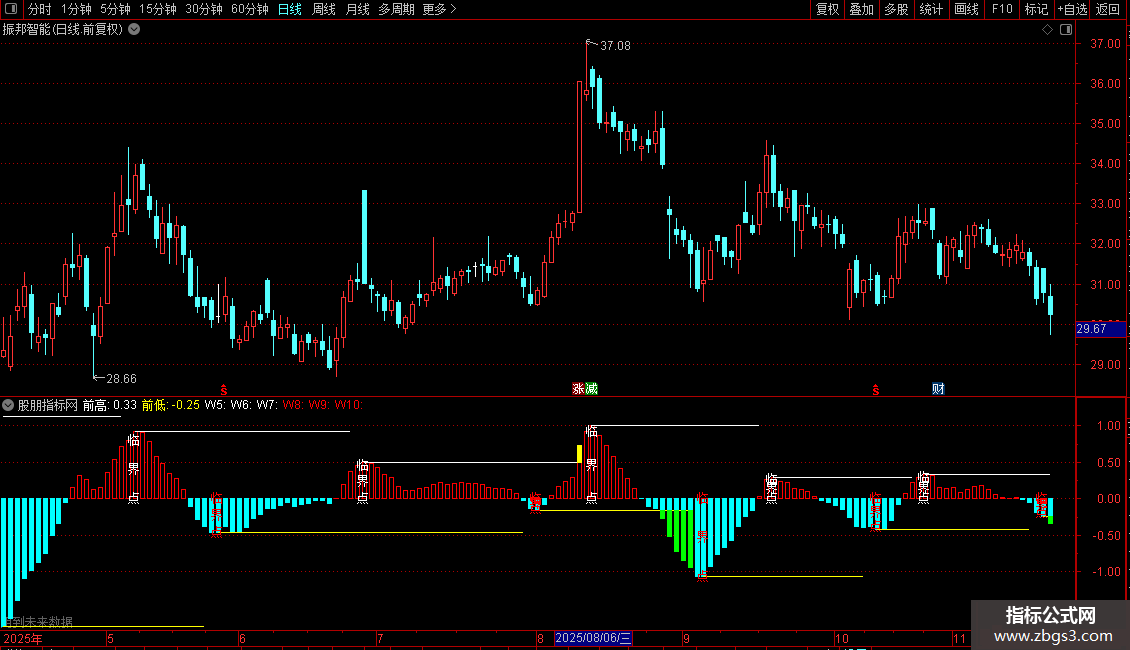
Task: Select the 5分钟 period
Action: 115,9
